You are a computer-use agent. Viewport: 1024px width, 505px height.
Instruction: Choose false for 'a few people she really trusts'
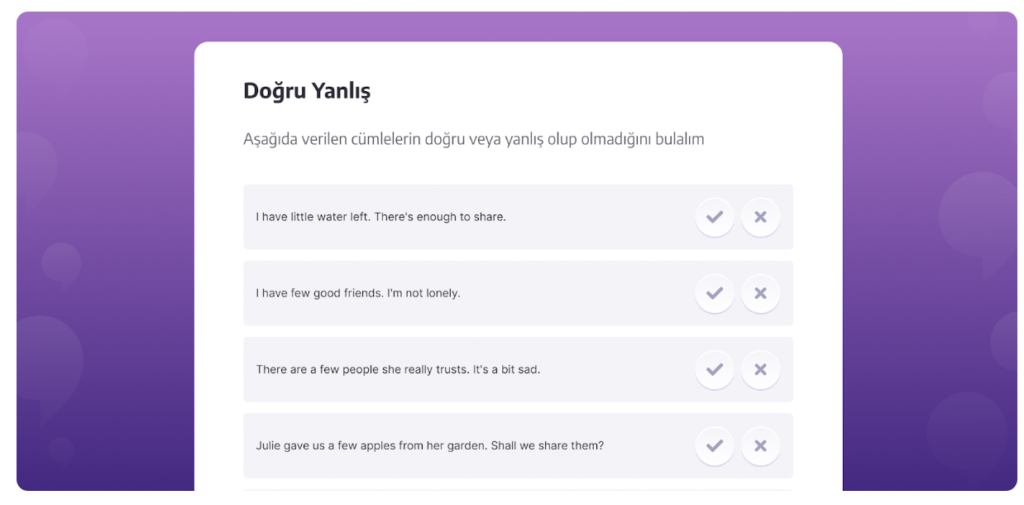click(760, 369)
